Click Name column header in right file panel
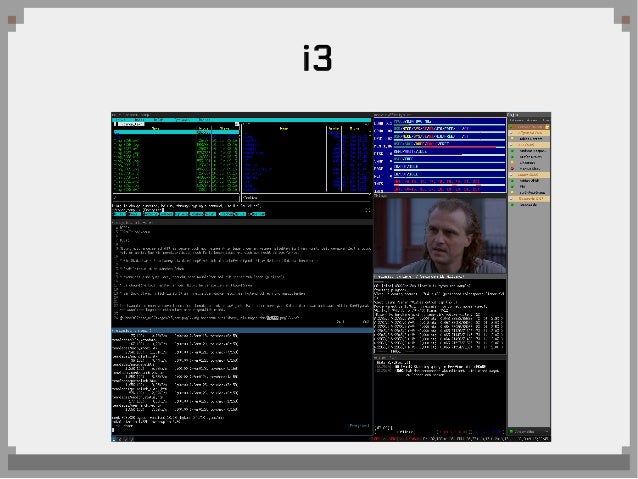The image size is (638, 479). point(284,128)
